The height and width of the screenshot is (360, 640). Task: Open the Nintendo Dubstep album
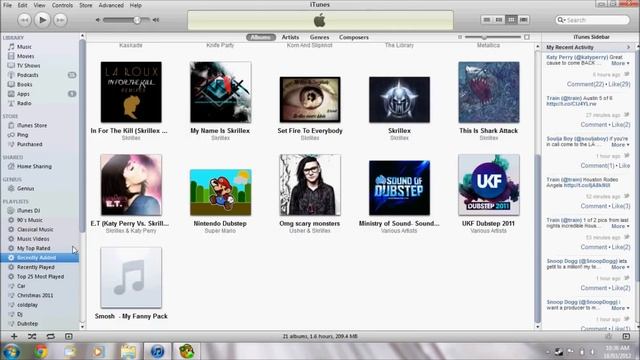point(220,192)
